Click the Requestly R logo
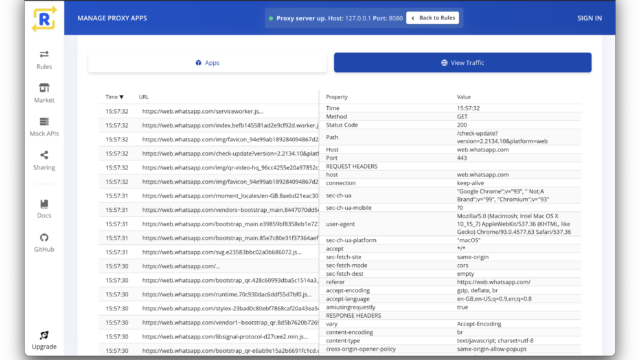This screenshot has height=360, width=640. point(44,19)
